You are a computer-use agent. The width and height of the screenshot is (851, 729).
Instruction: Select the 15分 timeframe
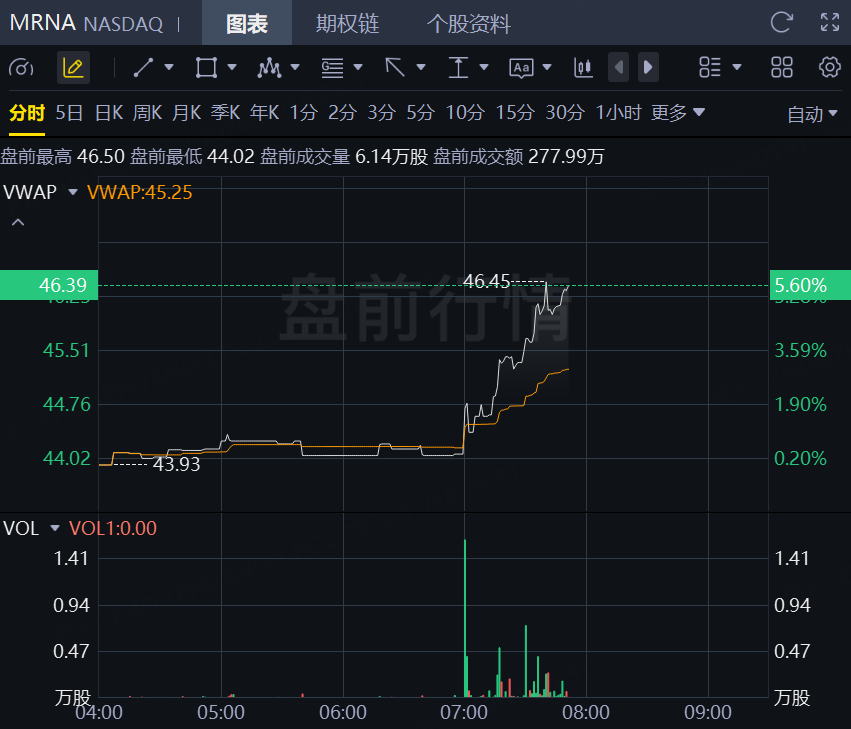click(x=515, y=113)
